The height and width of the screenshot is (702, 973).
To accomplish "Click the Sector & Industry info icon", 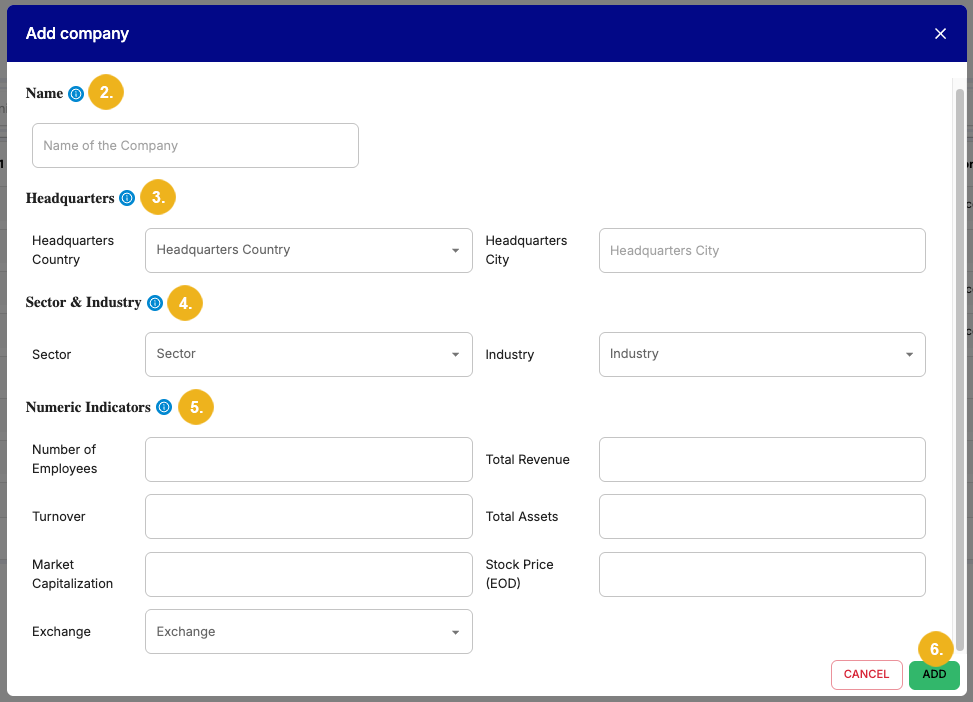I will [x=154, y=303].
